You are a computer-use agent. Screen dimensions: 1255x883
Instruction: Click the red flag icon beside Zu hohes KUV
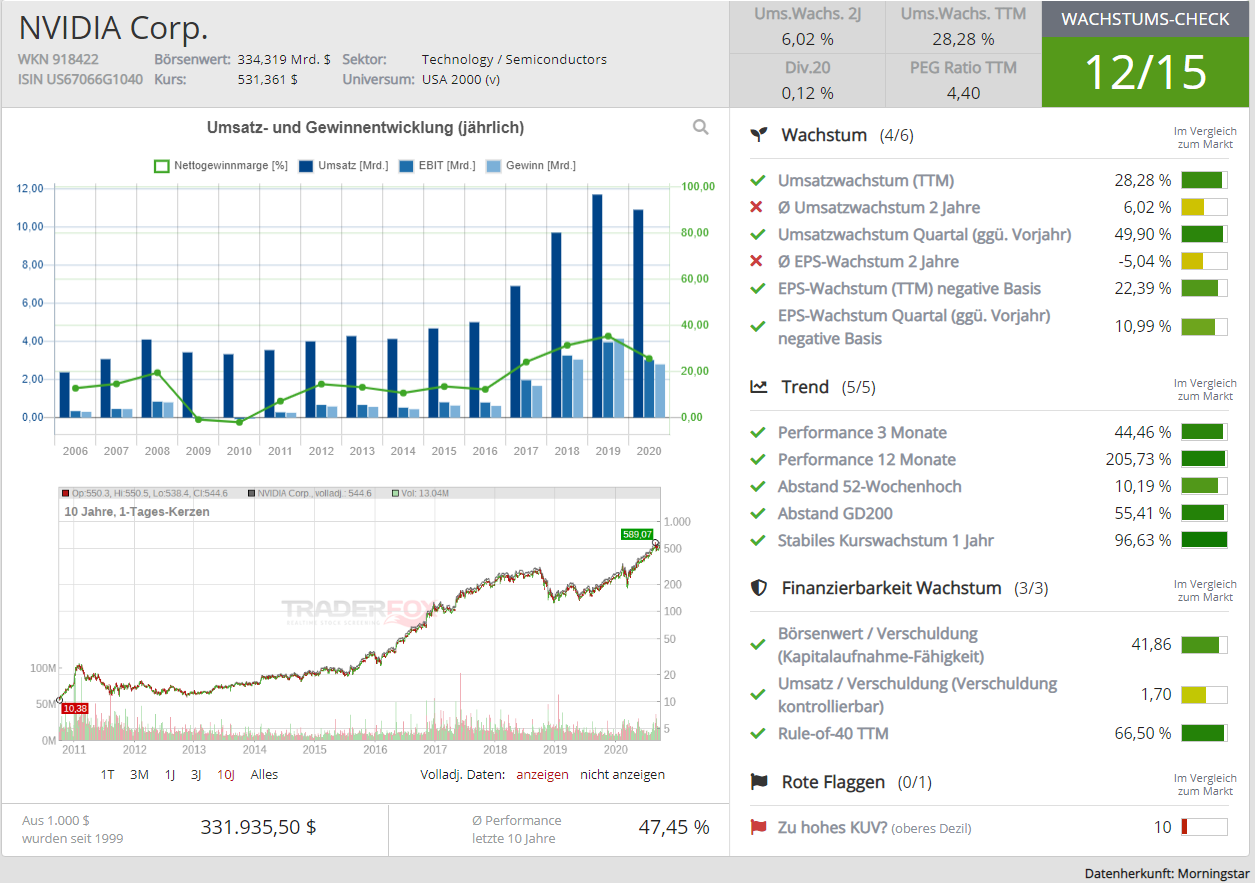coord(758,827)
